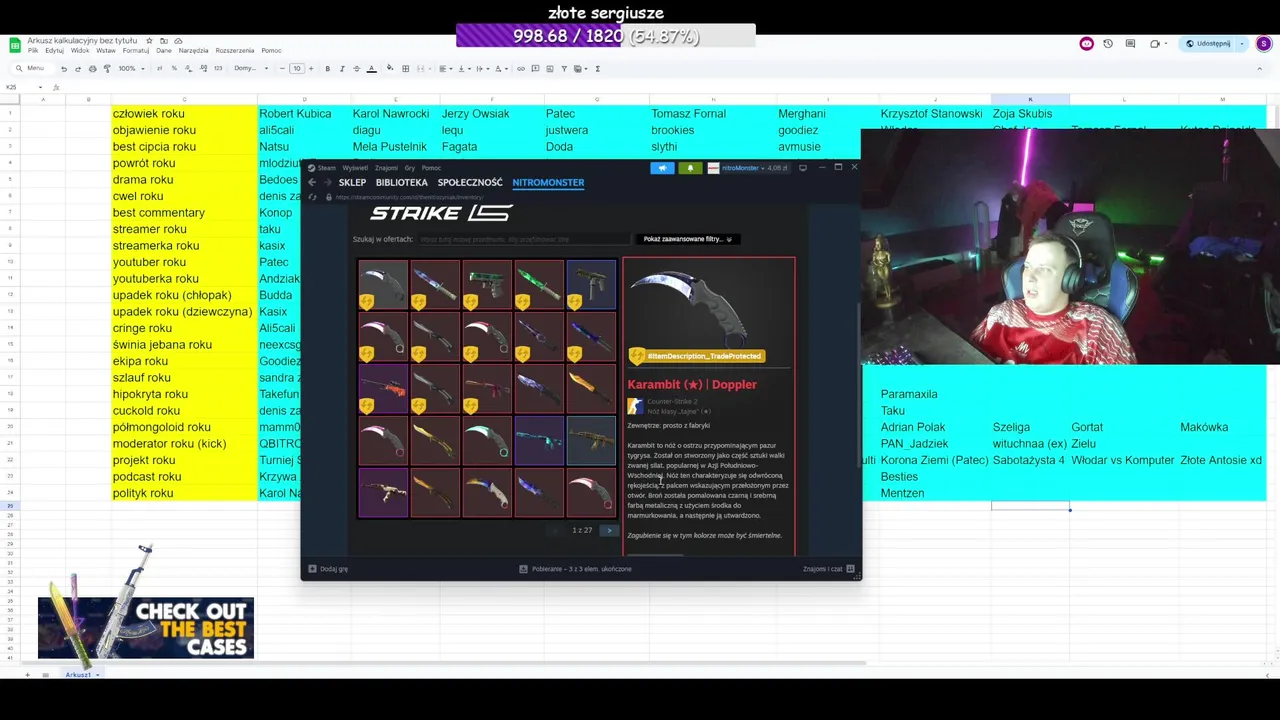
Task: Open the Wstaw menu
Action: pos(106,50)
